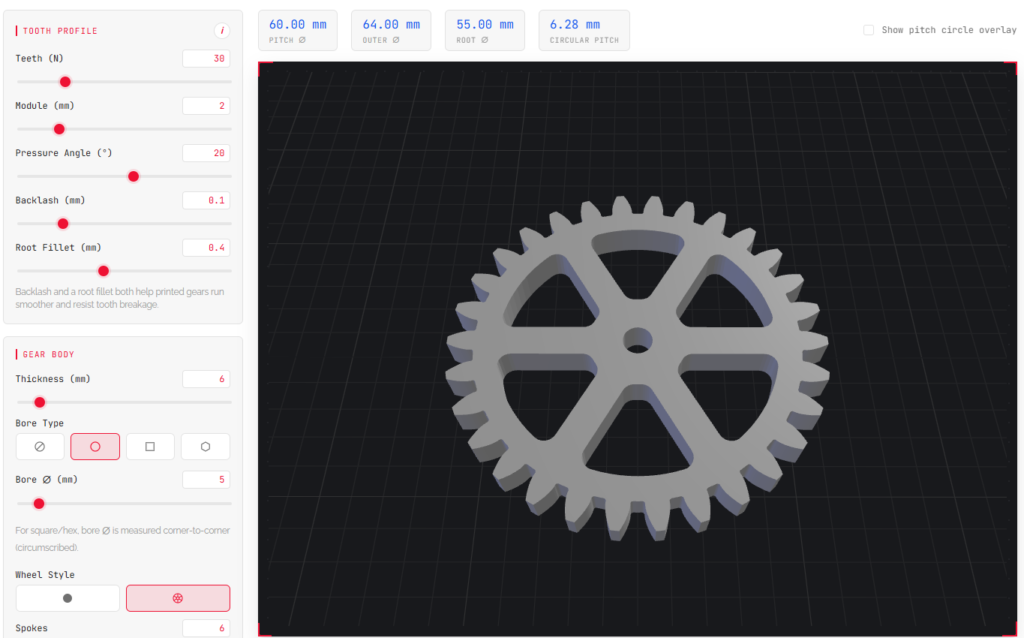Click the 60.00 mm pitch diameter readout
The height and width of the screenshot is (638, 1024).
[298, 31]
